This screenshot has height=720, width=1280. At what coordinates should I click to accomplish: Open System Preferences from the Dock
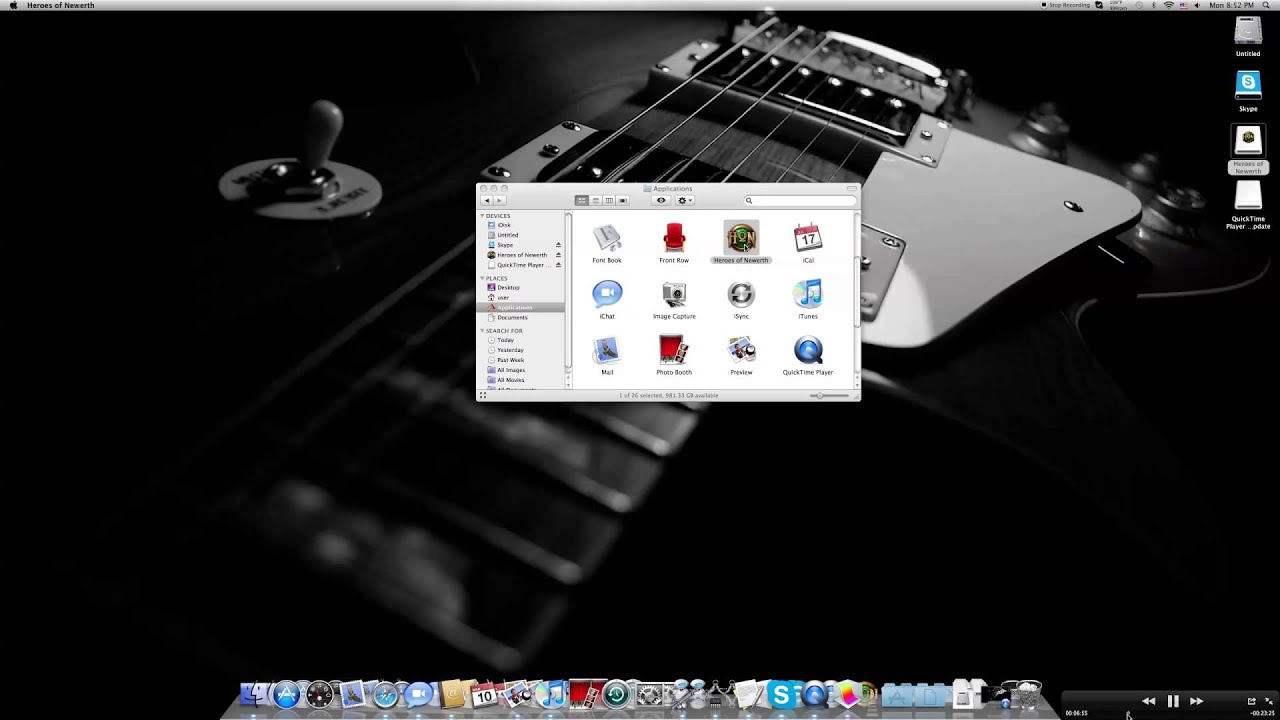(x=650, y=694)
